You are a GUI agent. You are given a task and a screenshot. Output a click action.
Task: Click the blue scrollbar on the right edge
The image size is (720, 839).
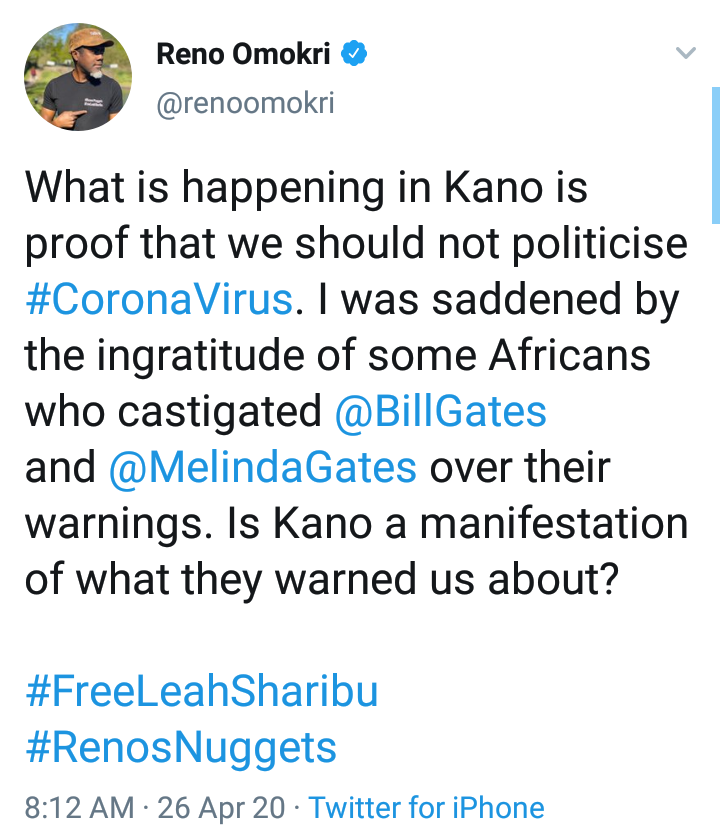coord(715,155)
